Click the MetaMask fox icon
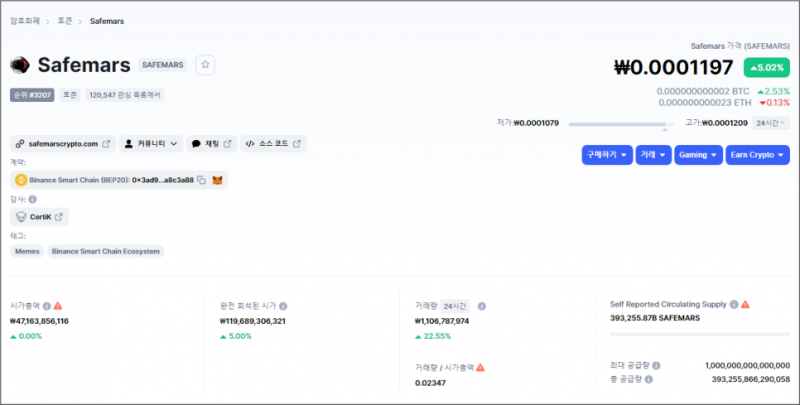 (x=217, y=180)
